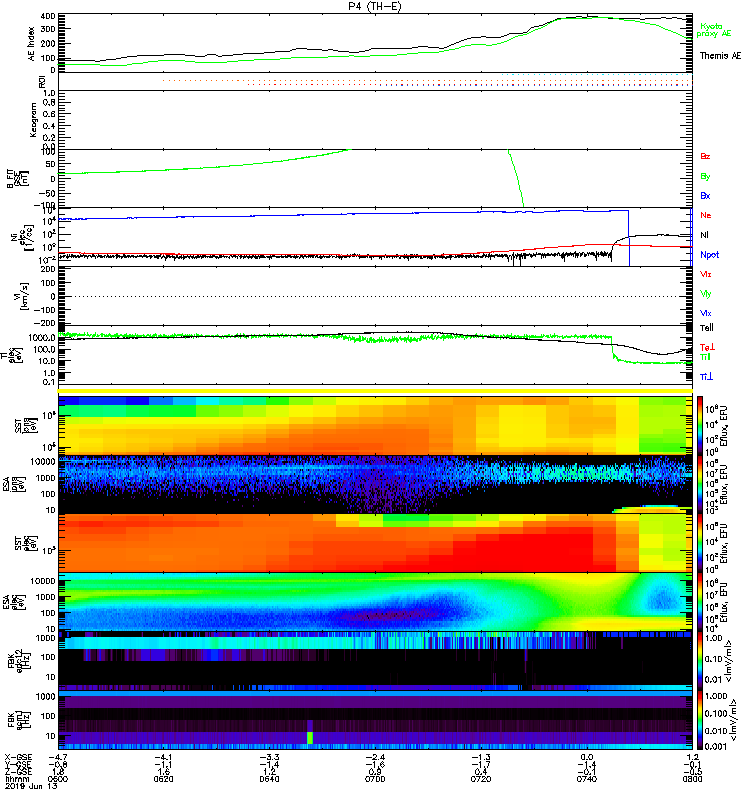Pick the black Ni density legend entry
The image size is (750, 800).
tap(705, 235)
